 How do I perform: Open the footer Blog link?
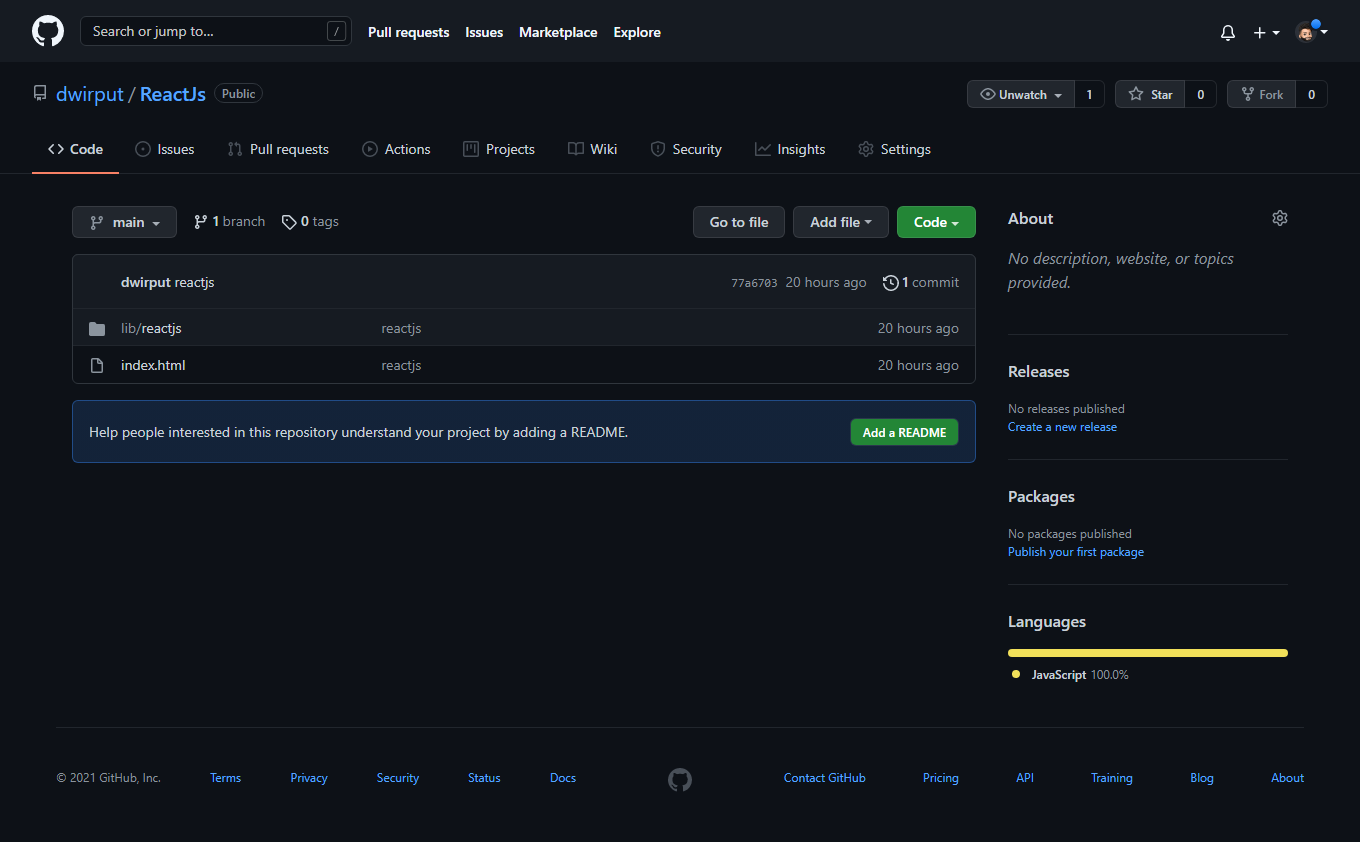(1202, 778)
